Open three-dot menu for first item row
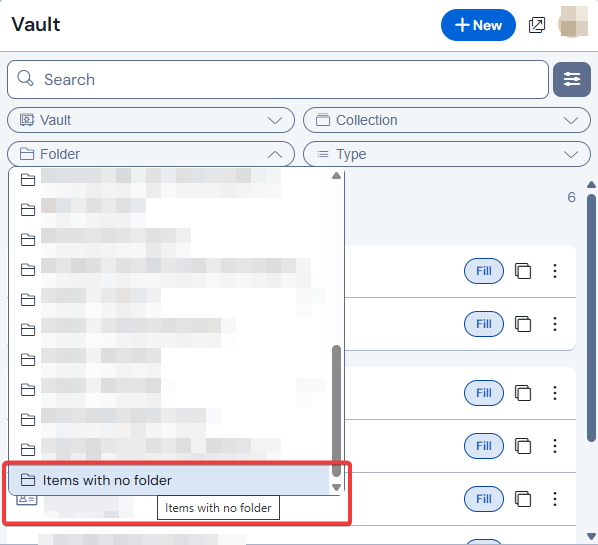The image size is (598, 545). tap(555, 271)
